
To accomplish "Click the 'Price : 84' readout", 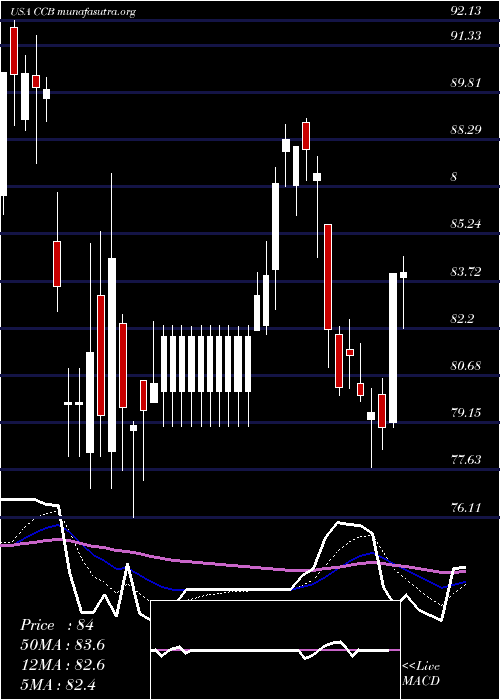I will (x=57, y=625).
